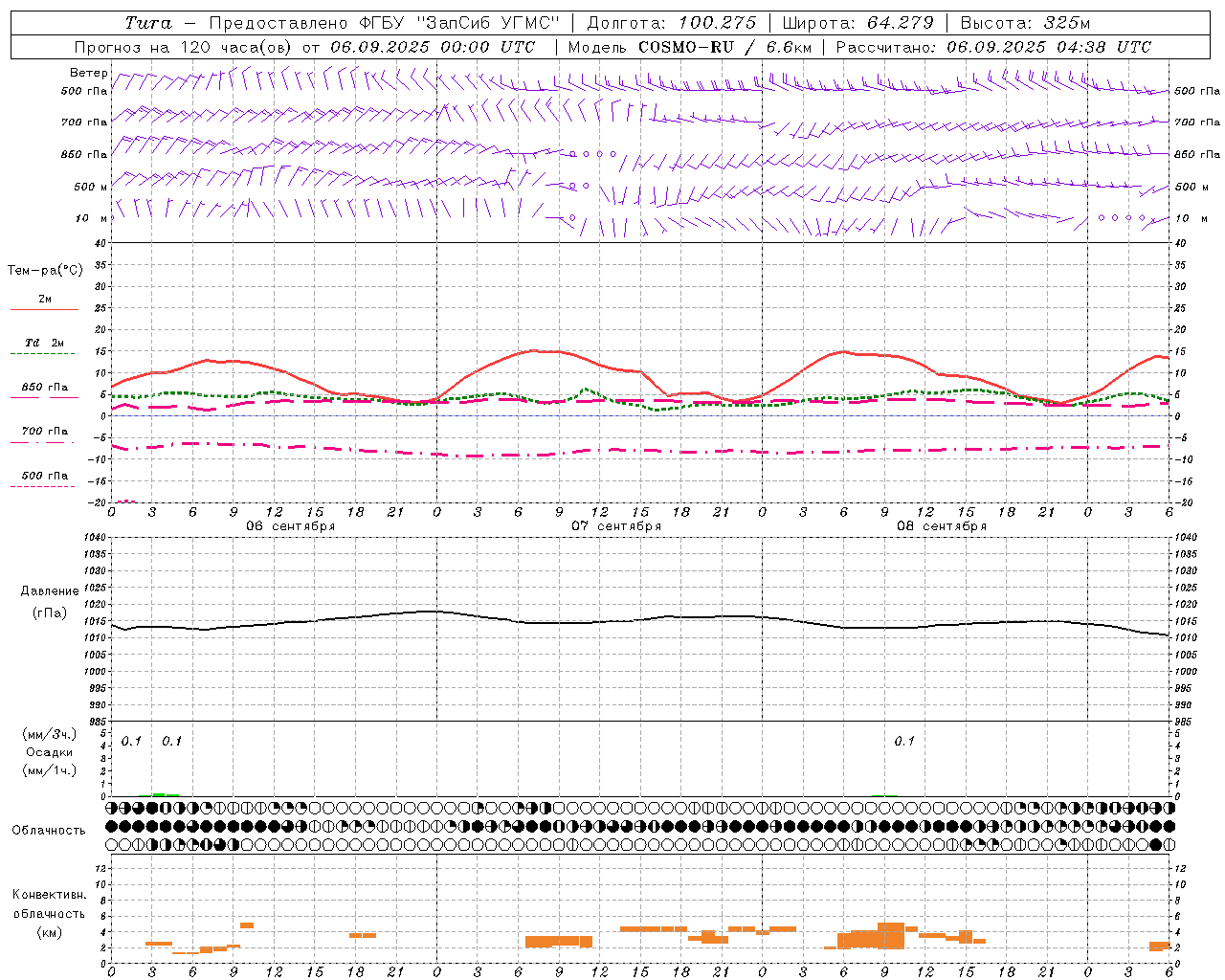Screen dimensions: 1225x980
Task: Click the Прогноз на 120 часа(ов) text
Action: pyautogui.click(x=185, y=47)
